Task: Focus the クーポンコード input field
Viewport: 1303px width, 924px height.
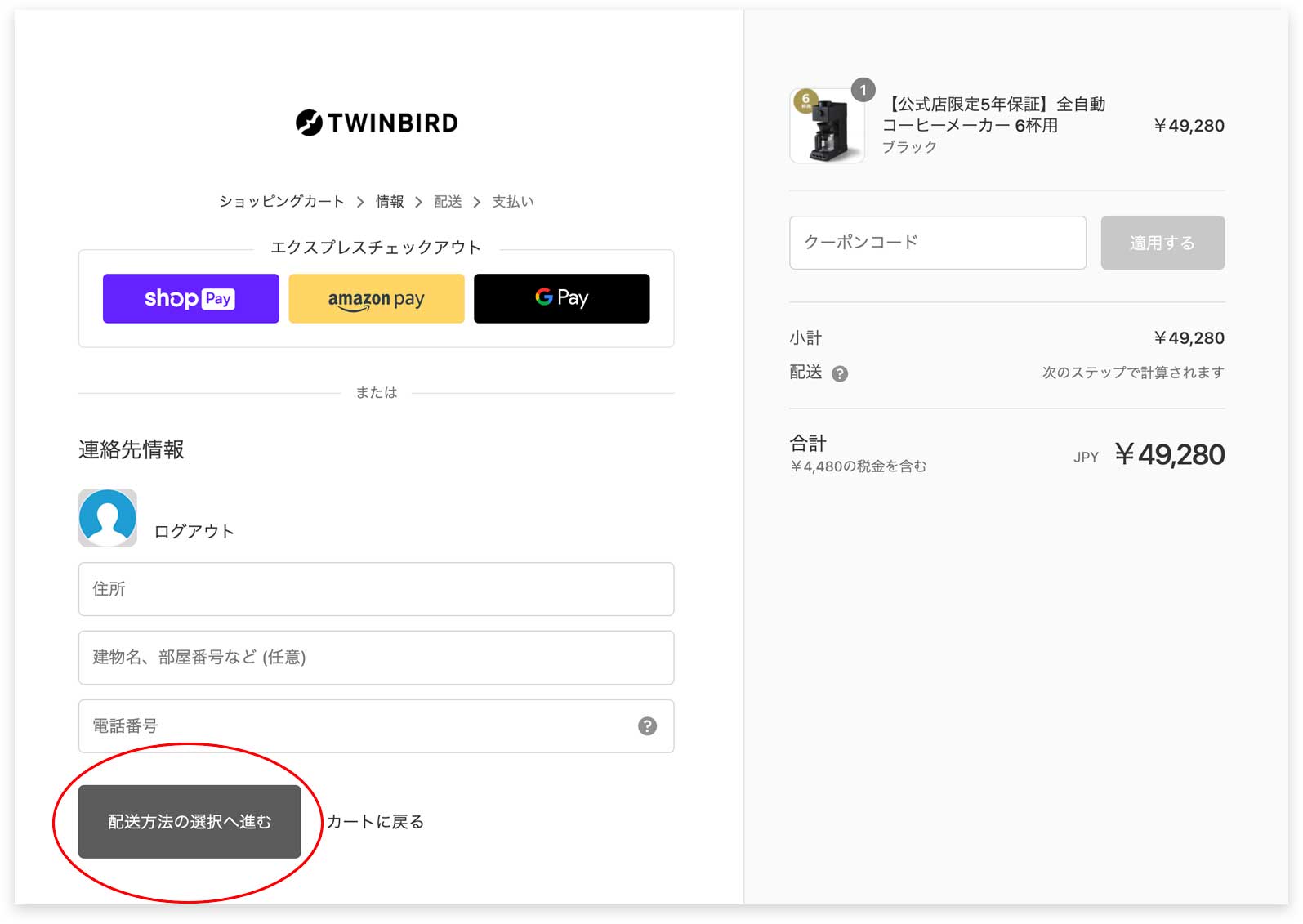Action: click(x=938, y=243)
